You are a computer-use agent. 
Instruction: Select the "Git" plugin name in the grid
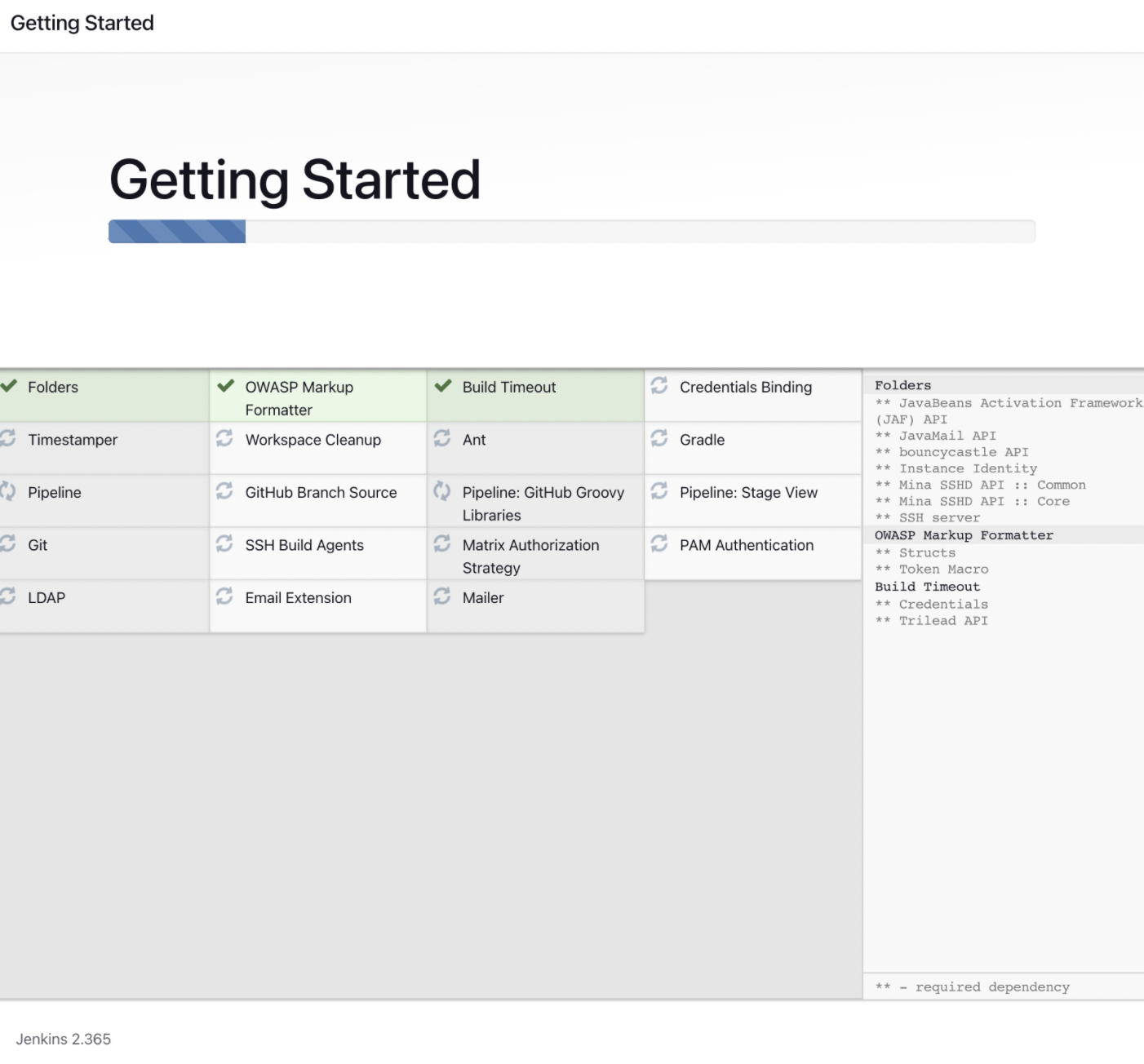point(38,545)
